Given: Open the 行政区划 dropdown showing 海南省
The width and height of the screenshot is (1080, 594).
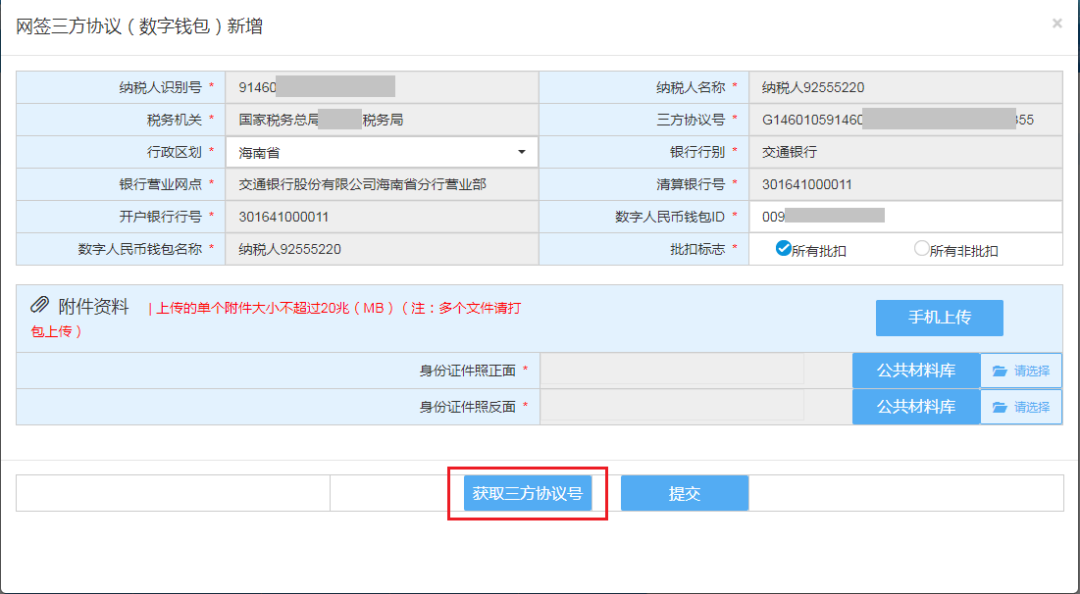Looking at the screenshot, I should click(x=380, y=153).
